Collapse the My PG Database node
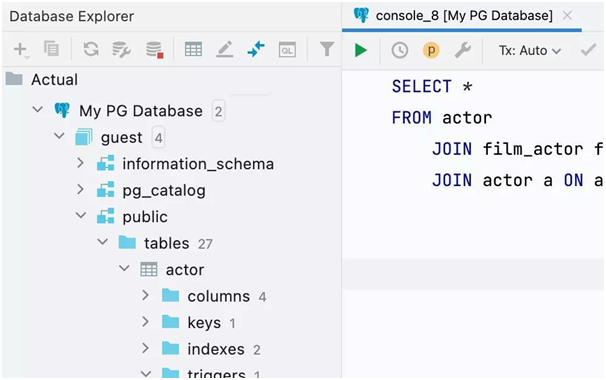Screen dimensions: 606x380 point(37,110)
